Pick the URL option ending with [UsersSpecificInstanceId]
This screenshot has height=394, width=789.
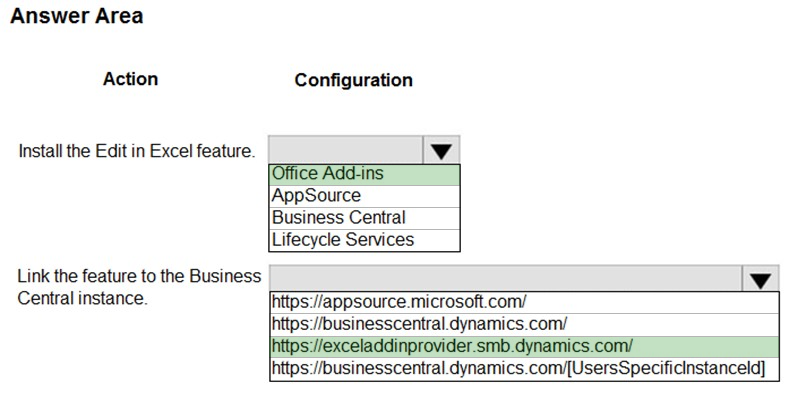[524, 369]
